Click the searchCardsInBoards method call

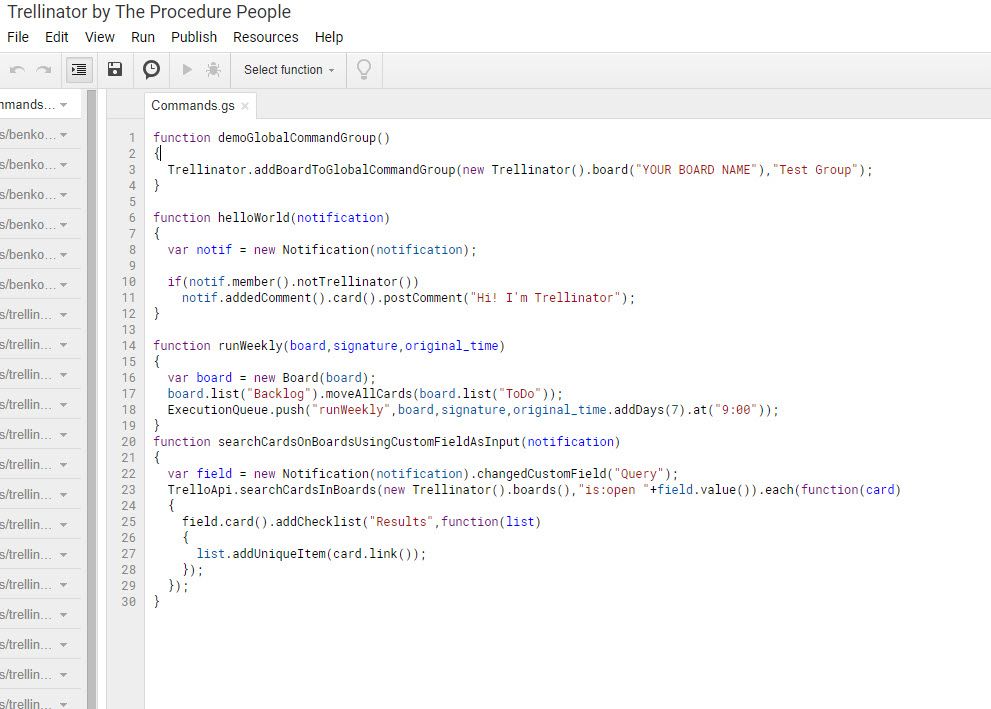[308, 490]
